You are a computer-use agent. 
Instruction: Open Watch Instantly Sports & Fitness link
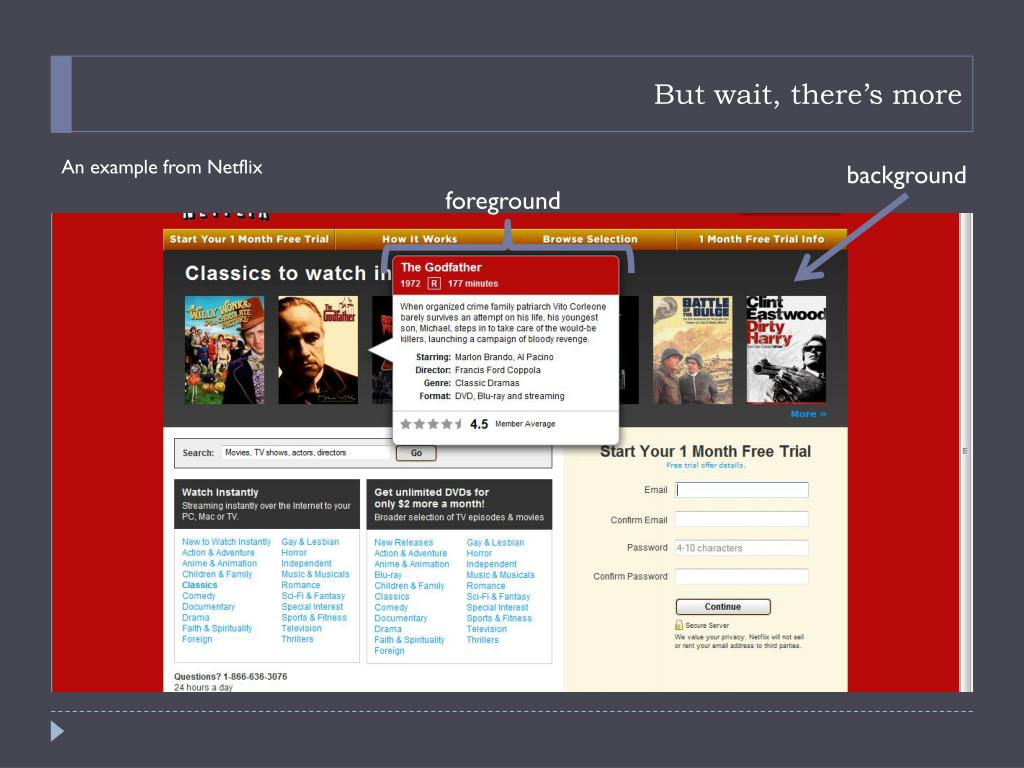[314, 618]
